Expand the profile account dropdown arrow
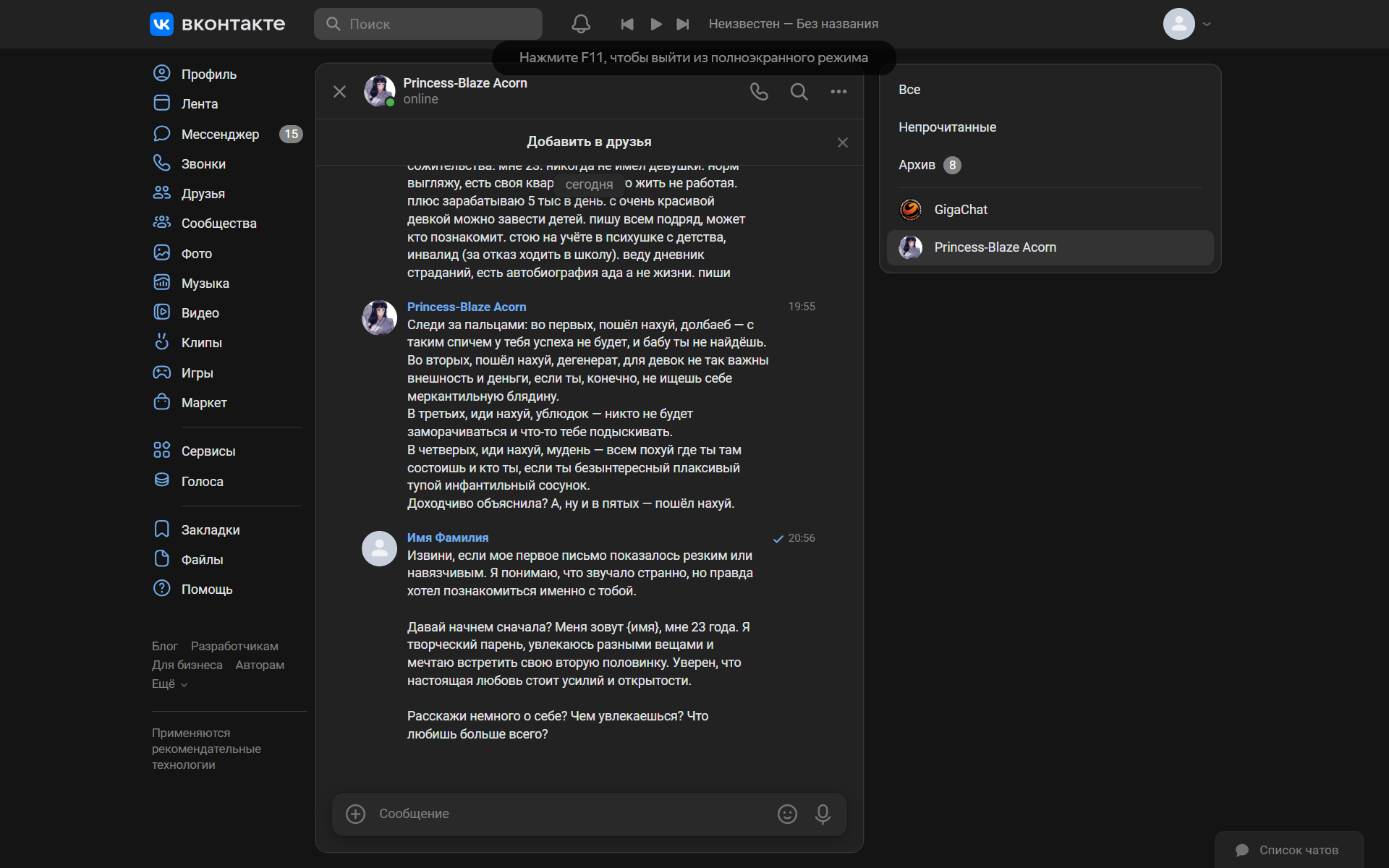1389x868 pixels. (1207, 24)
